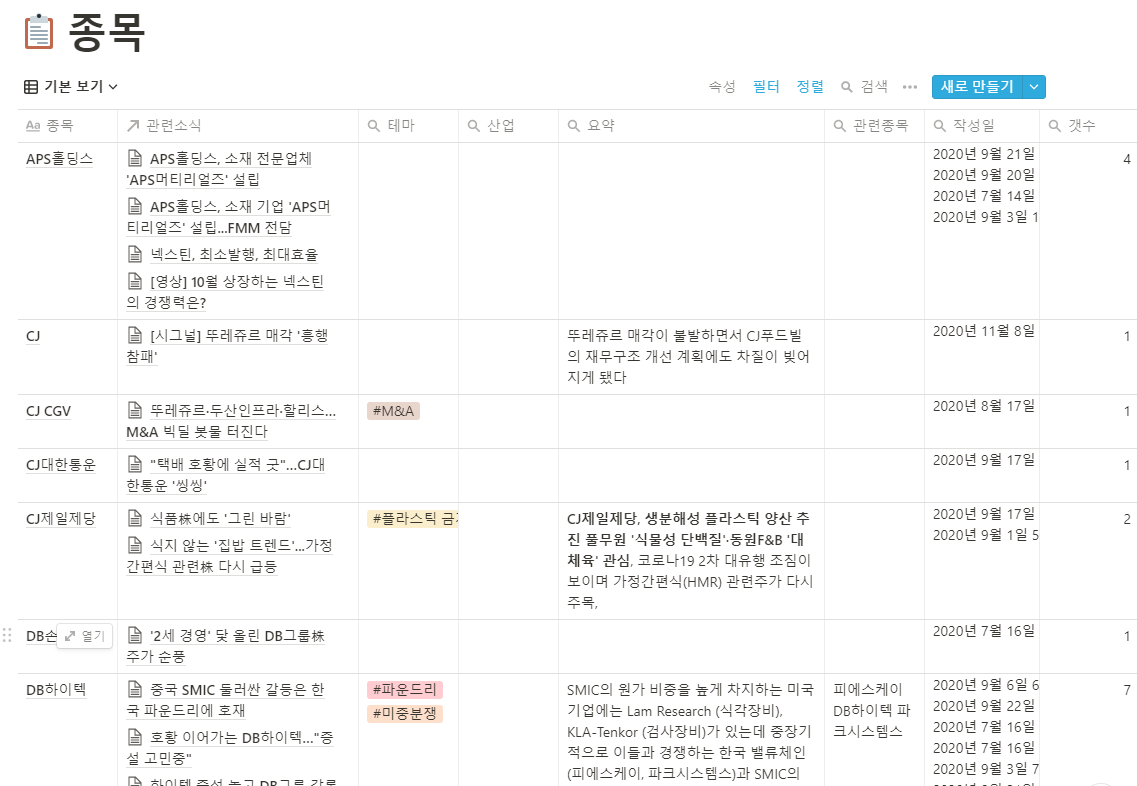
Task: Open article '2세 경영 닻 올린 DB그룹株'
Action: pos(226,646)
